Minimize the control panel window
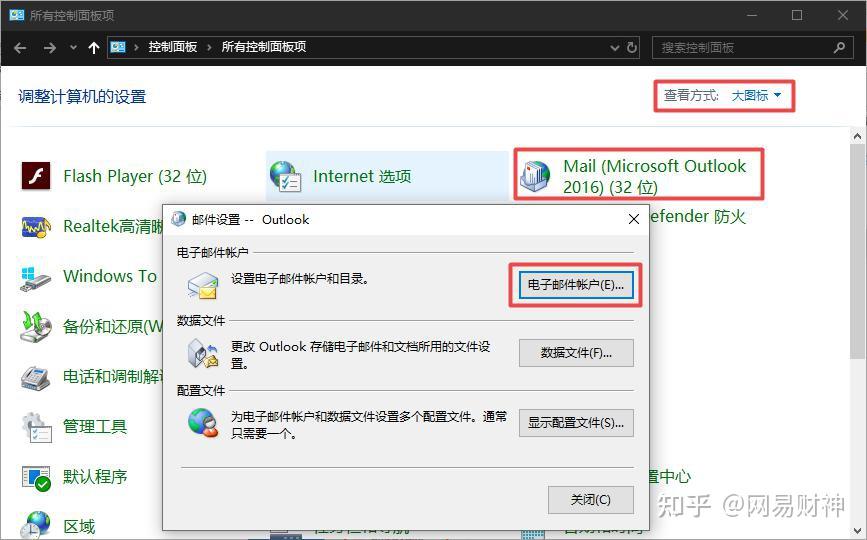Screen dimensions: 867x540 (751, 15)
